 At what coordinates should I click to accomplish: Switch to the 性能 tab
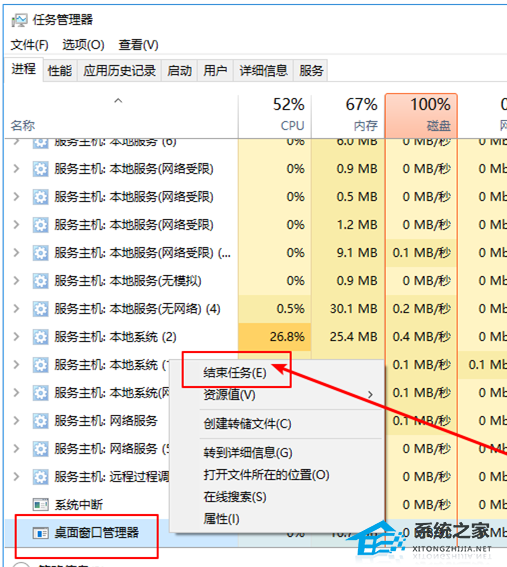click(60, 71)
